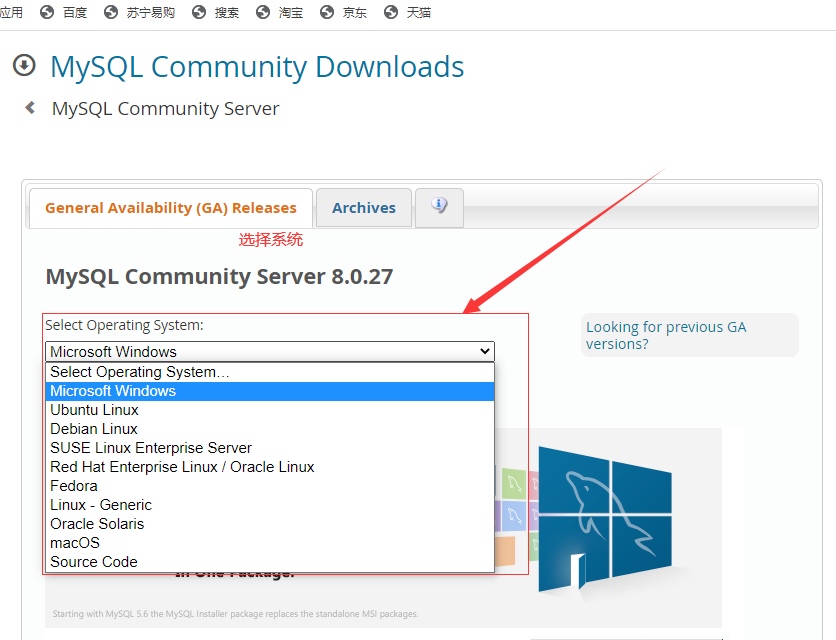Open the 京东 bookmark
This screenshot has width=836, height=640.
coord(344,12)
